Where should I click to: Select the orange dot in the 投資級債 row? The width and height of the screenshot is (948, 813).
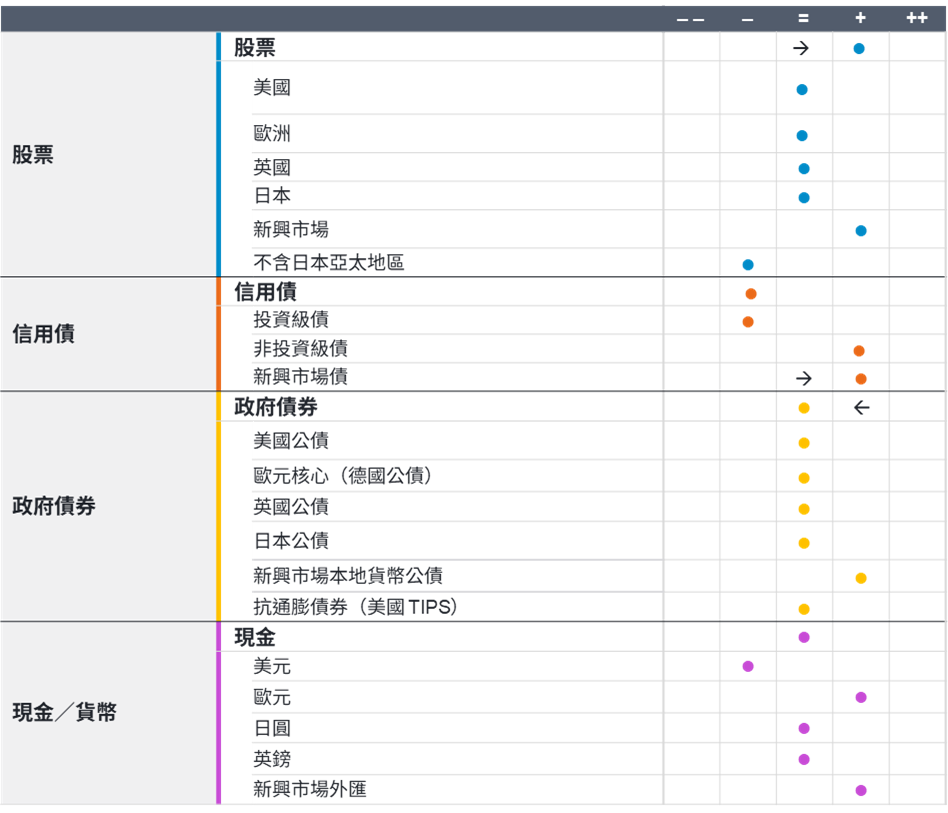tap(748, 322)
